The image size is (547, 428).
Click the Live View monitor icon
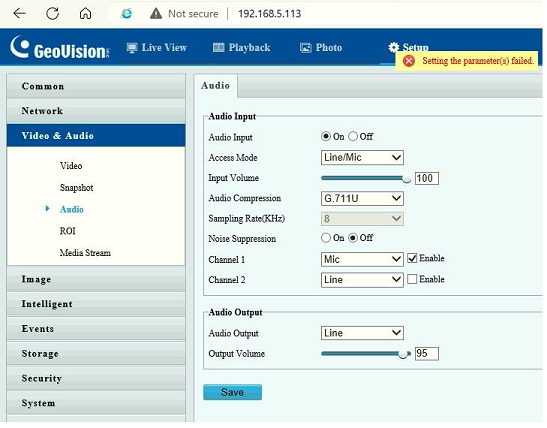pos(132,48)
